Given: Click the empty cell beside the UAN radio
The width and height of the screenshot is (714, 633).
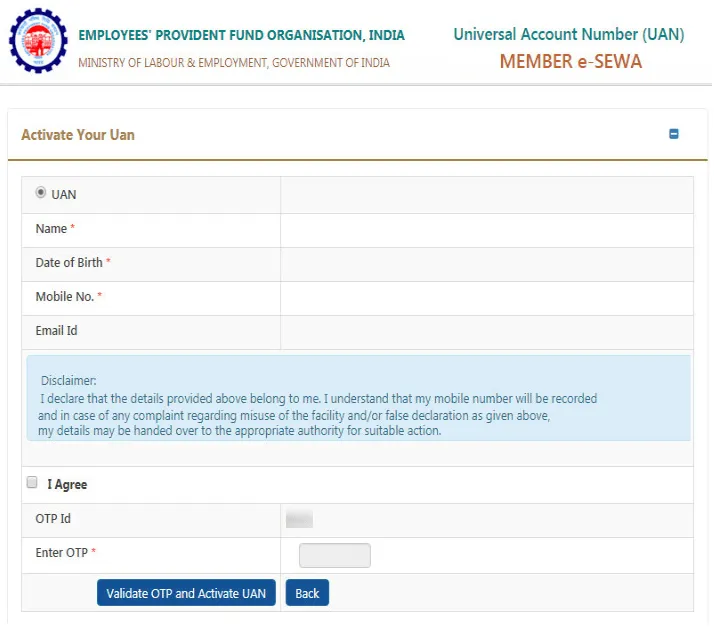Looking at the screenshot, I should pos(486,195).
